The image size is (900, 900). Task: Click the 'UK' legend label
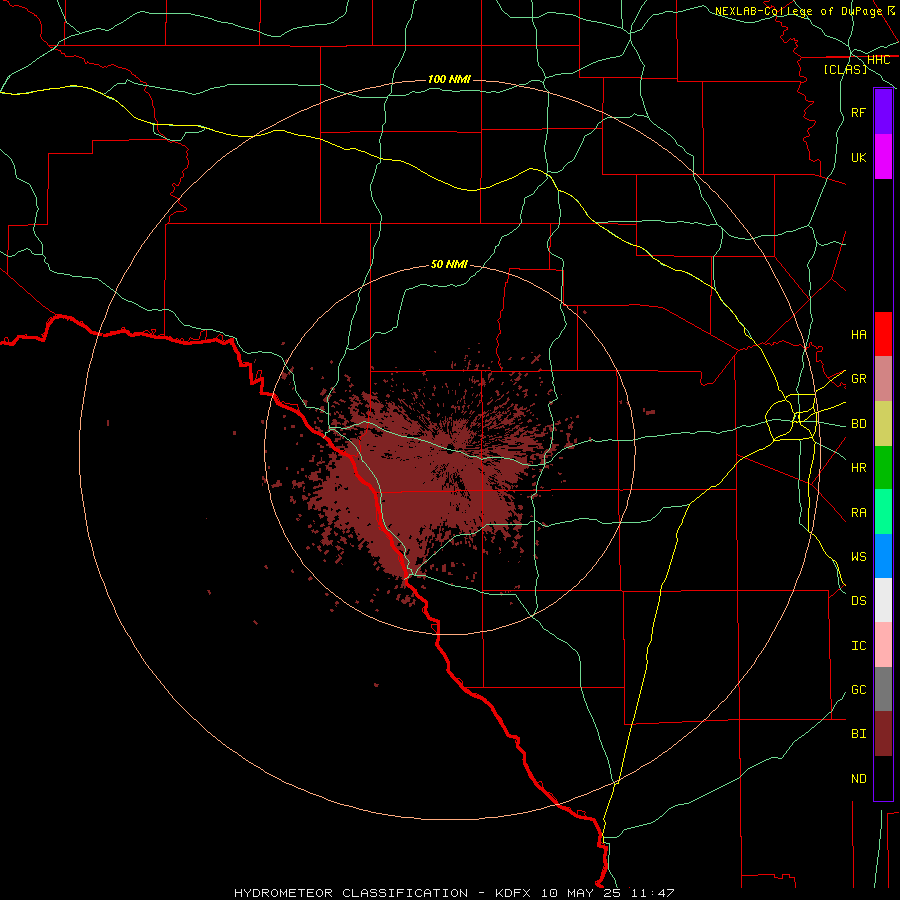pyautogui.click(x=859, y=157)
